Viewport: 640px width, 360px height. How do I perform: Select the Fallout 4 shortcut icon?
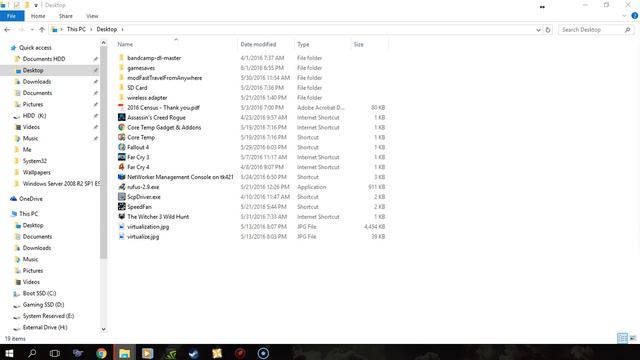(x=121, y=147)
